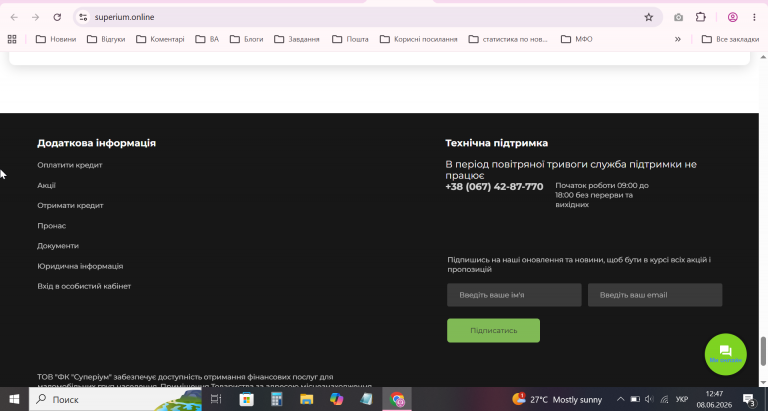768x411 pixels.
Task: Click the camera screenshot extension icon
Action: click(x=678, y=17)
